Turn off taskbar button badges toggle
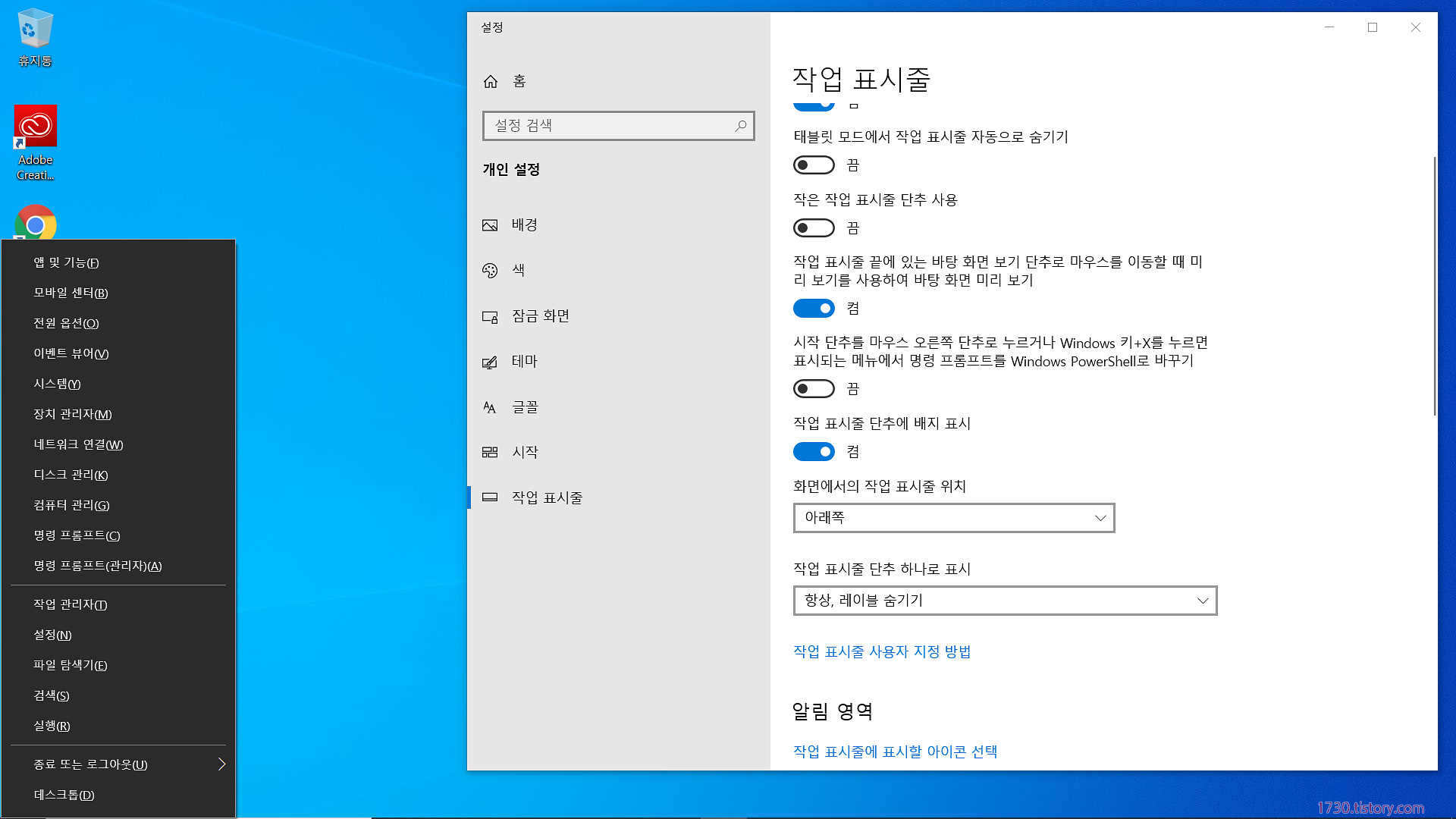This screenshot has width=1456, height=819. (x=814, y=452)
